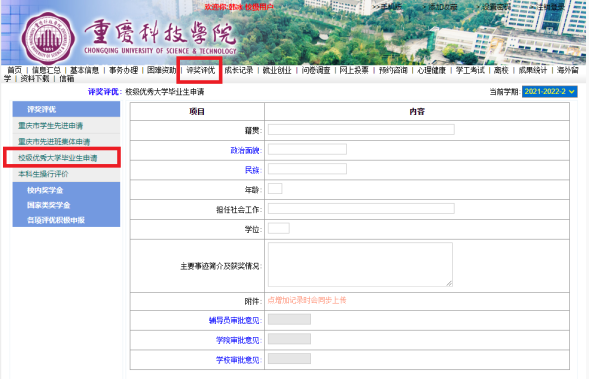Screen dimensions: 589x379
Task: Click the university emblem logo
Action: tap(47, 38)
